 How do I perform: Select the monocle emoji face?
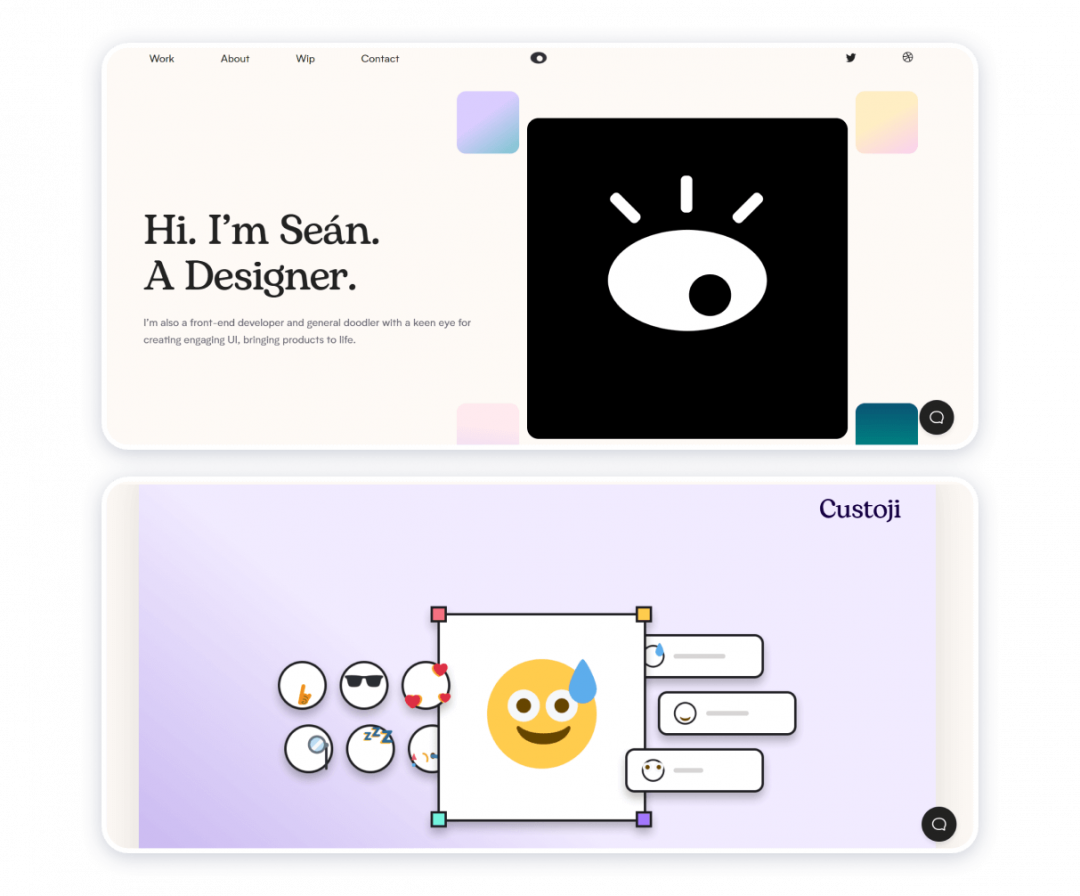pyautogui.click(x=308, y=750)
